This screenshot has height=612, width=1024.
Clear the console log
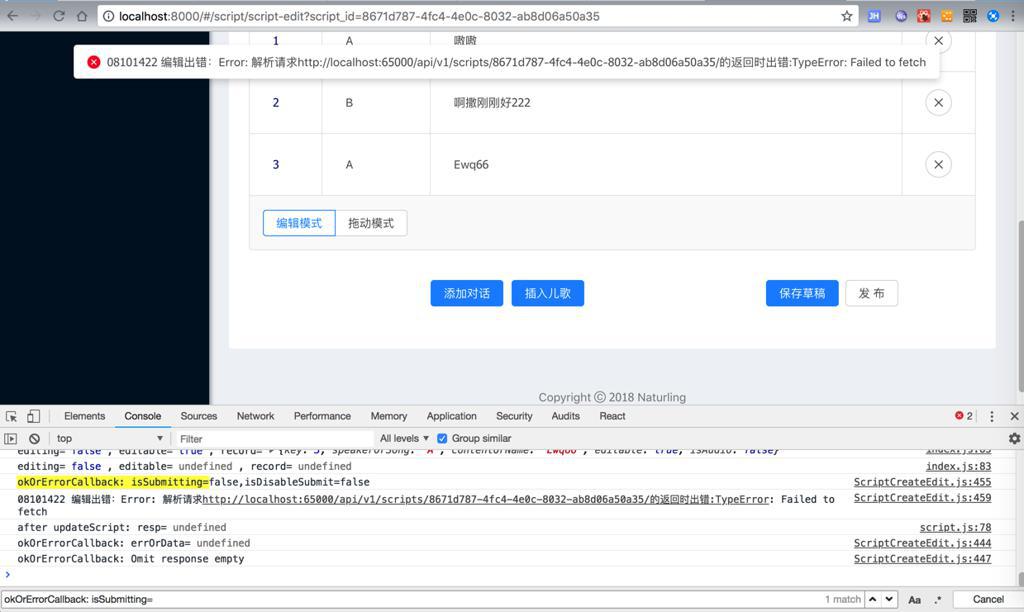point(35,439)
